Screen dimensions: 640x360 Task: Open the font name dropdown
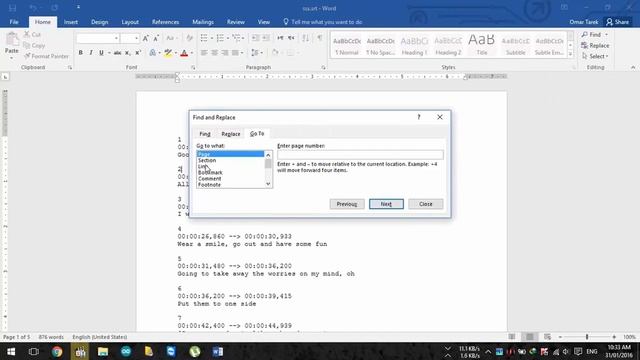pyautogui.click(x=116, y=38)
